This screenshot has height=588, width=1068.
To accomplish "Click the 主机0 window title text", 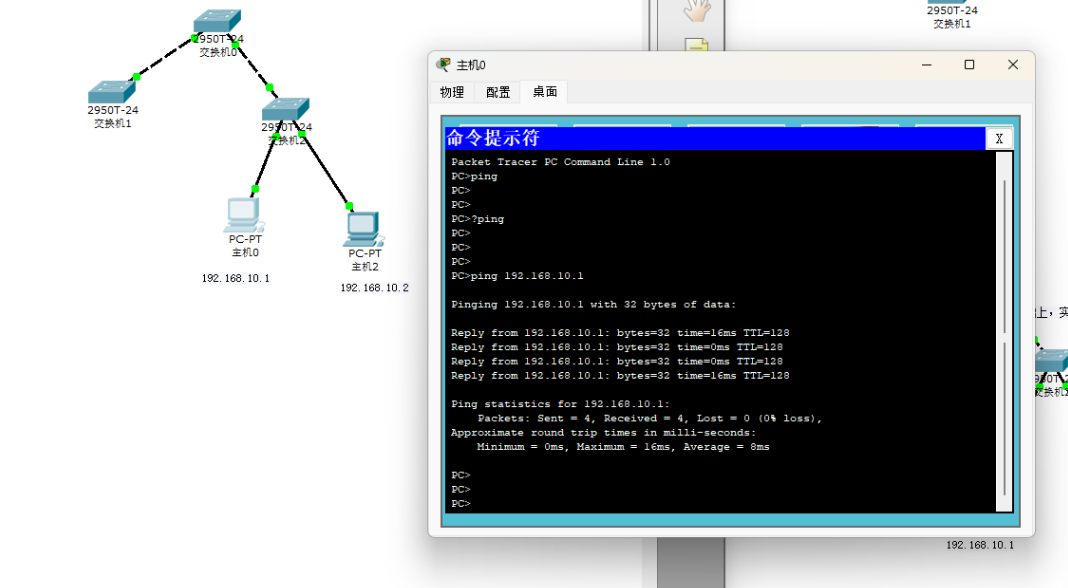I will tap(471, 65).
